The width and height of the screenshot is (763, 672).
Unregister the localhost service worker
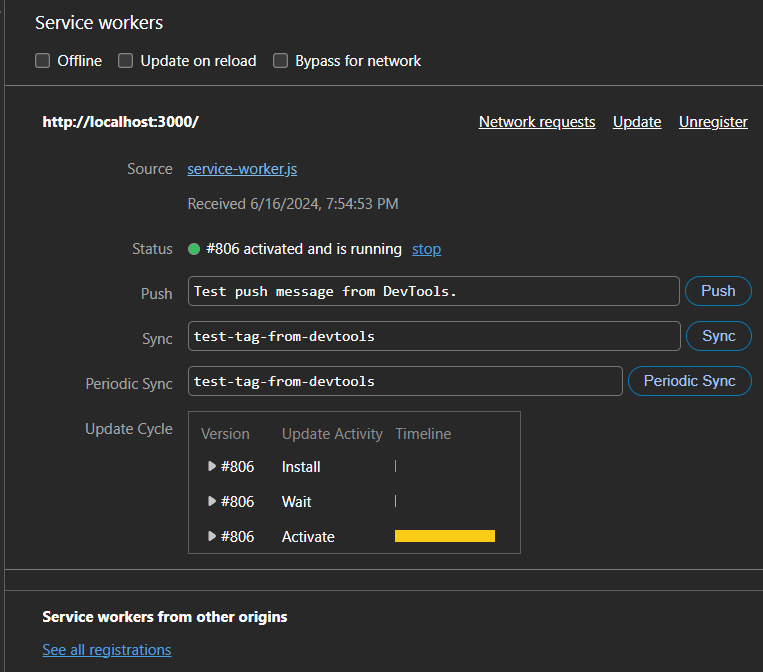(x=713, y=122)
